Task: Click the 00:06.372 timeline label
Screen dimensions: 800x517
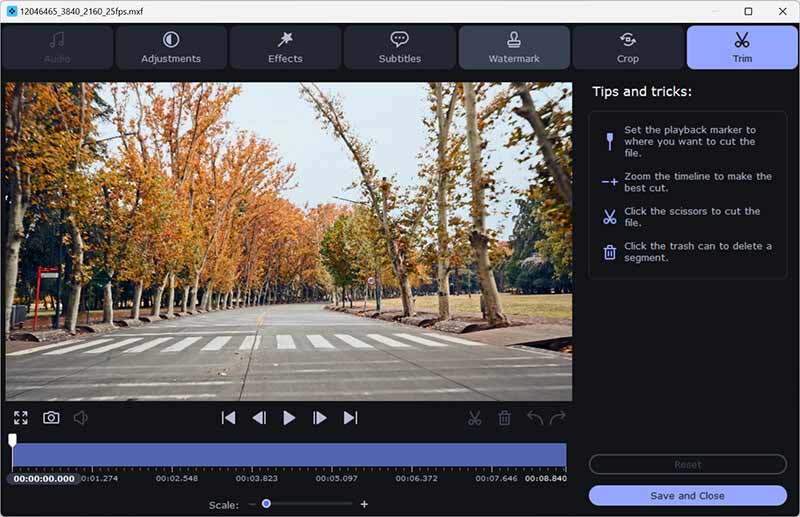Action: pos(416,479)
